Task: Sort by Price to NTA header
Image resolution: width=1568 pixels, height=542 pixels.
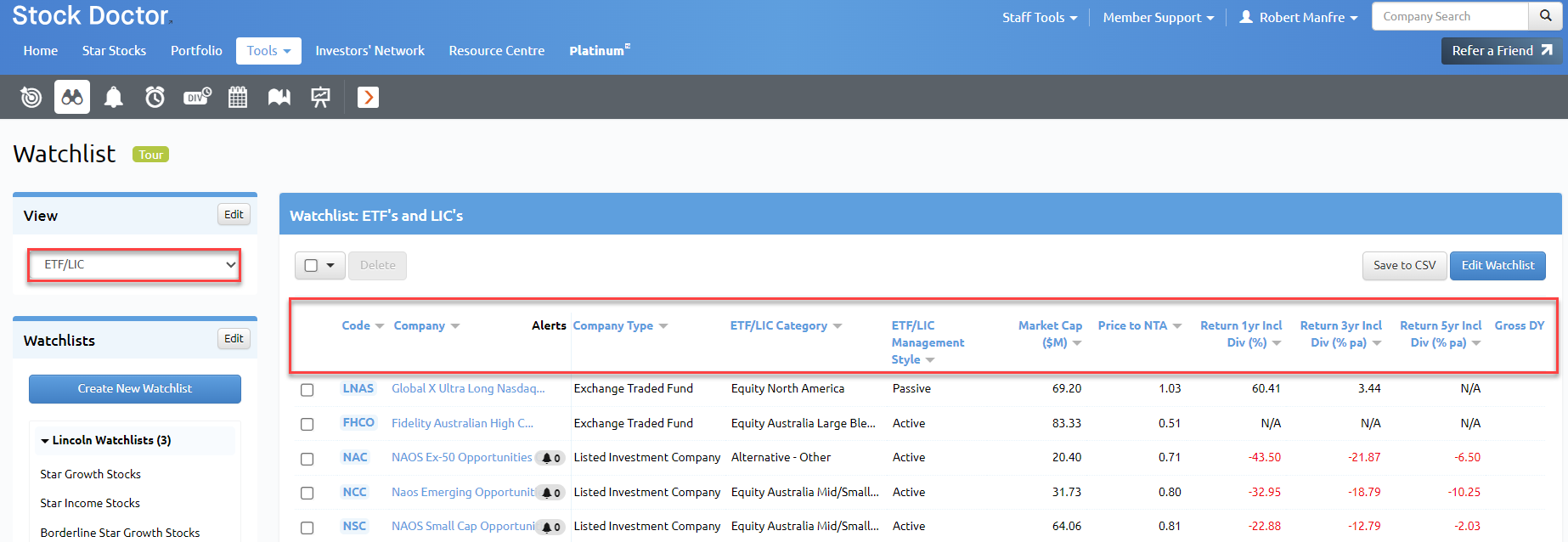Action: [x=1139, y=325]
